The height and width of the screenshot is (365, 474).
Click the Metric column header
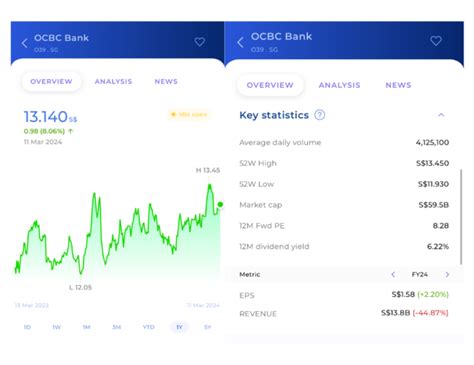(x=250, y=274)
